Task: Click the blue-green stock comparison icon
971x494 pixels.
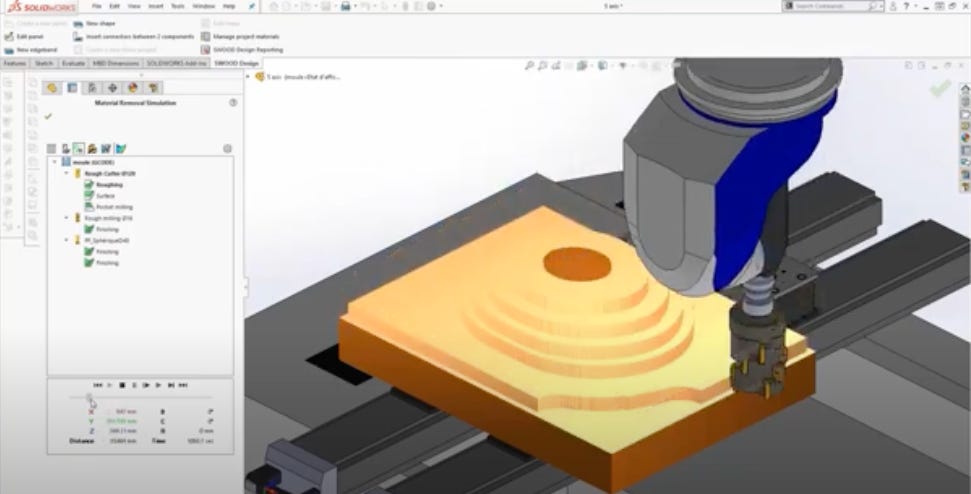Action: coord(121,149)
